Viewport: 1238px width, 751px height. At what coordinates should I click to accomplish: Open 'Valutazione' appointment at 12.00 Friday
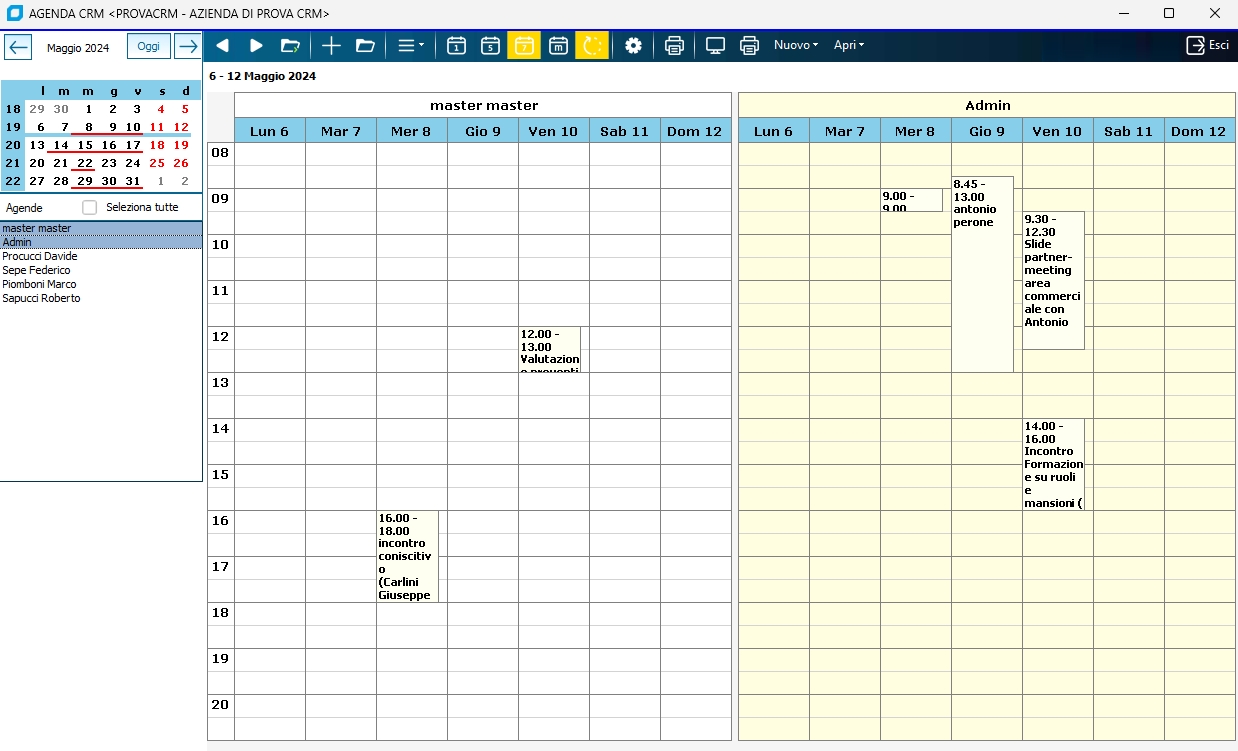[549, 349]
